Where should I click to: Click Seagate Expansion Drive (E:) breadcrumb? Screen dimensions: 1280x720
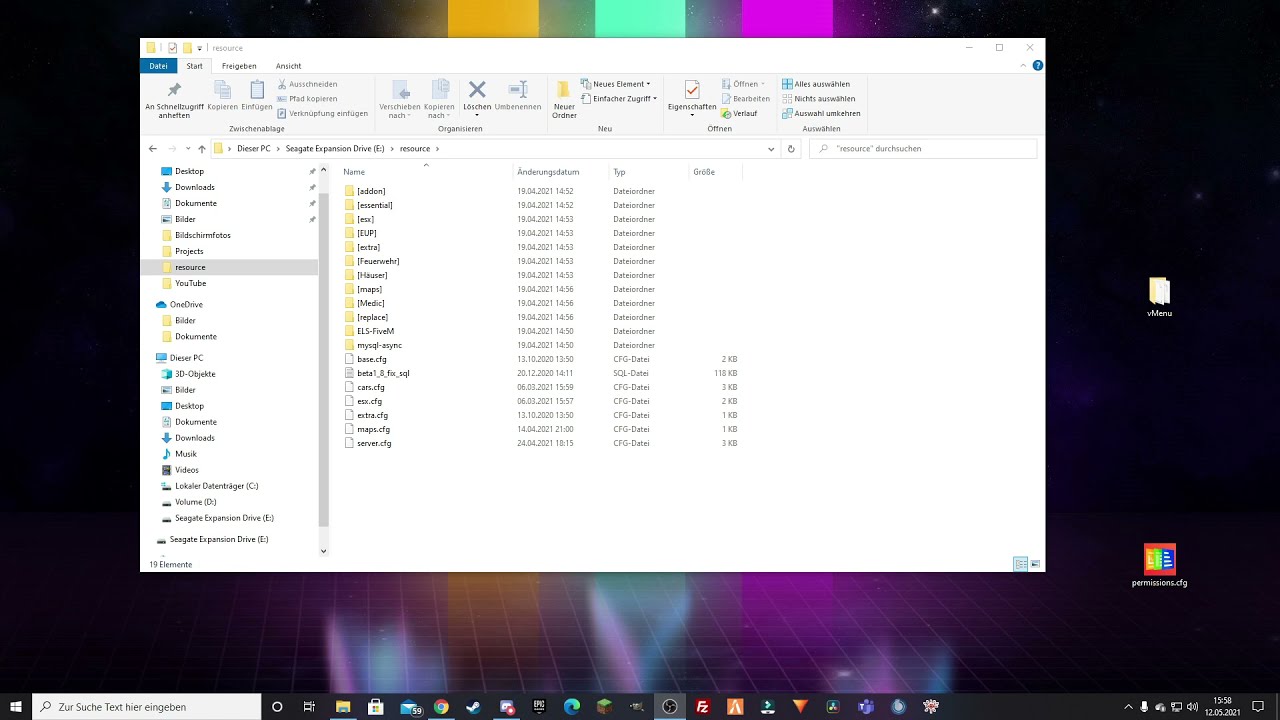[x=335, y=149]
